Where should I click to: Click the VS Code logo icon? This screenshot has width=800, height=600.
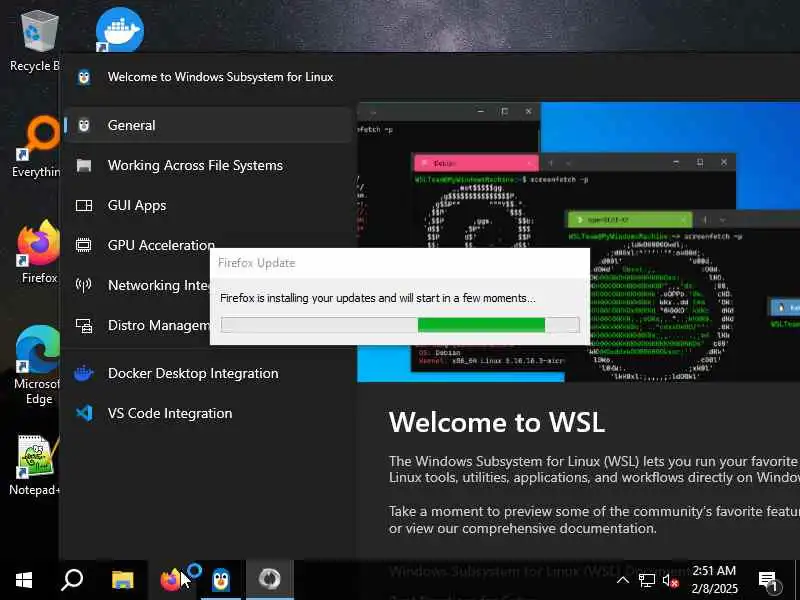84,413
